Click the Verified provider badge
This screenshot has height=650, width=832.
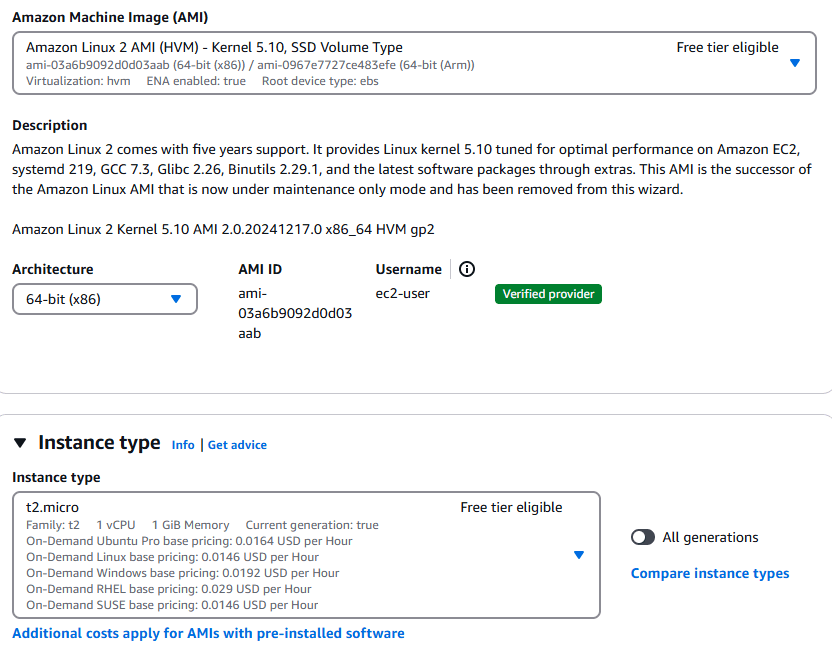[x=548, y=294]
